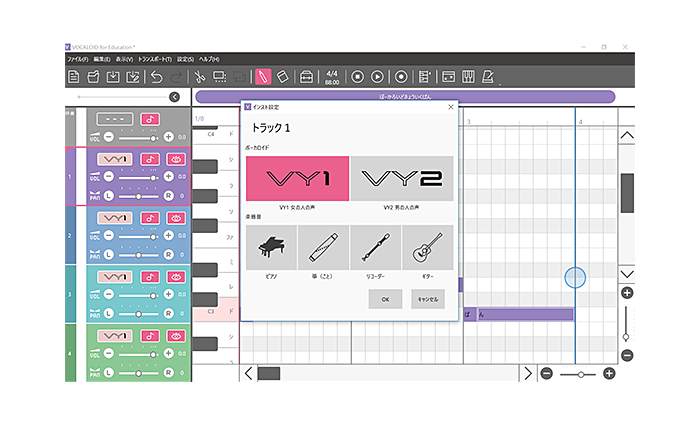Viewport: 700px width, 424px height.
Task: Confirm with the OK button
Action: [x=385, y=299]
